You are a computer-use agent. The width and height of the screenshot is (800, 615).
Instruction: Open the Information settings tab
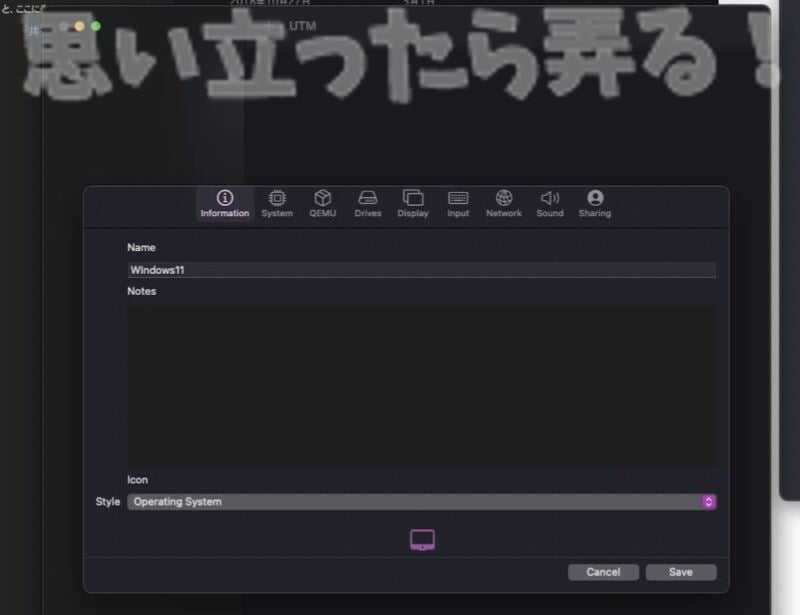pyautogui.click(x=224, y=204)
